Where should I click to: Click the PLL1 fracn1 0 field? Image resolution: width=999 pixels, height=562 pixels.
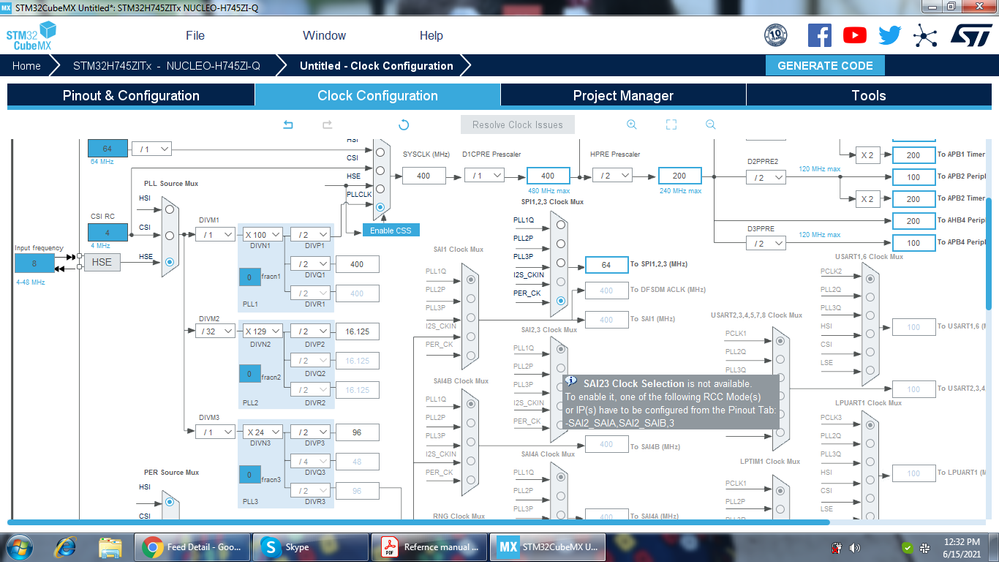[249, 277]
